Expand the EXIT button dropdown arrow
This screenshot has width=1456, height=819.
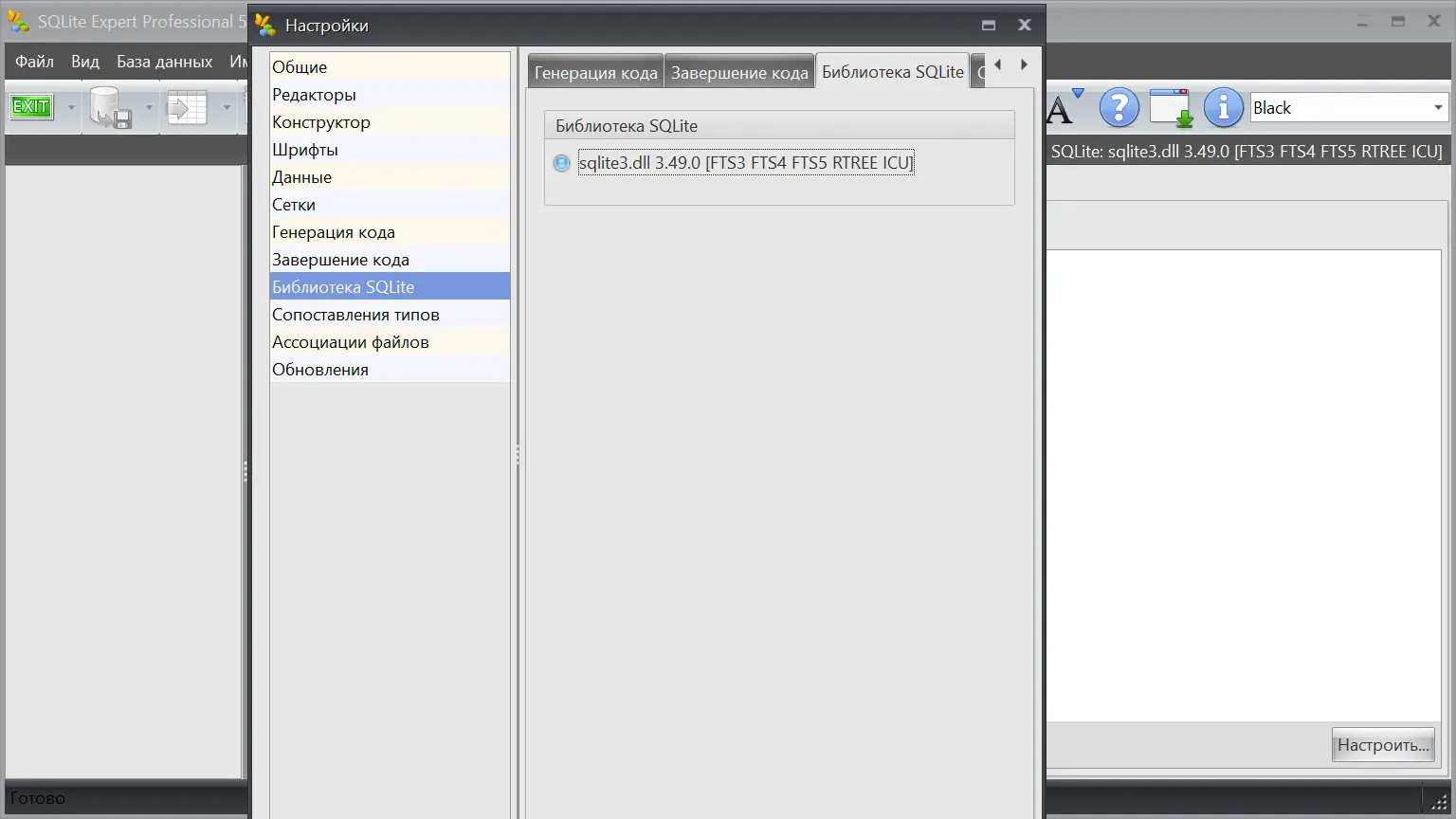[70, 107]
